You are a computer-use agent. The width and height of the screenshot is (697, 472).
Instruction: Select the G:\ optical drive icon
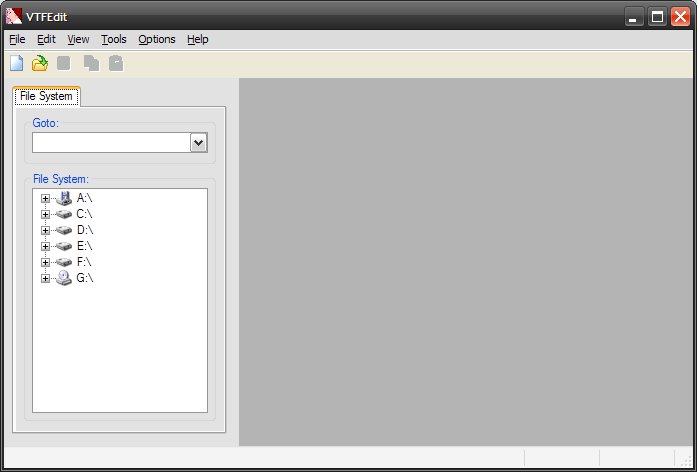[x=64, y=278]
